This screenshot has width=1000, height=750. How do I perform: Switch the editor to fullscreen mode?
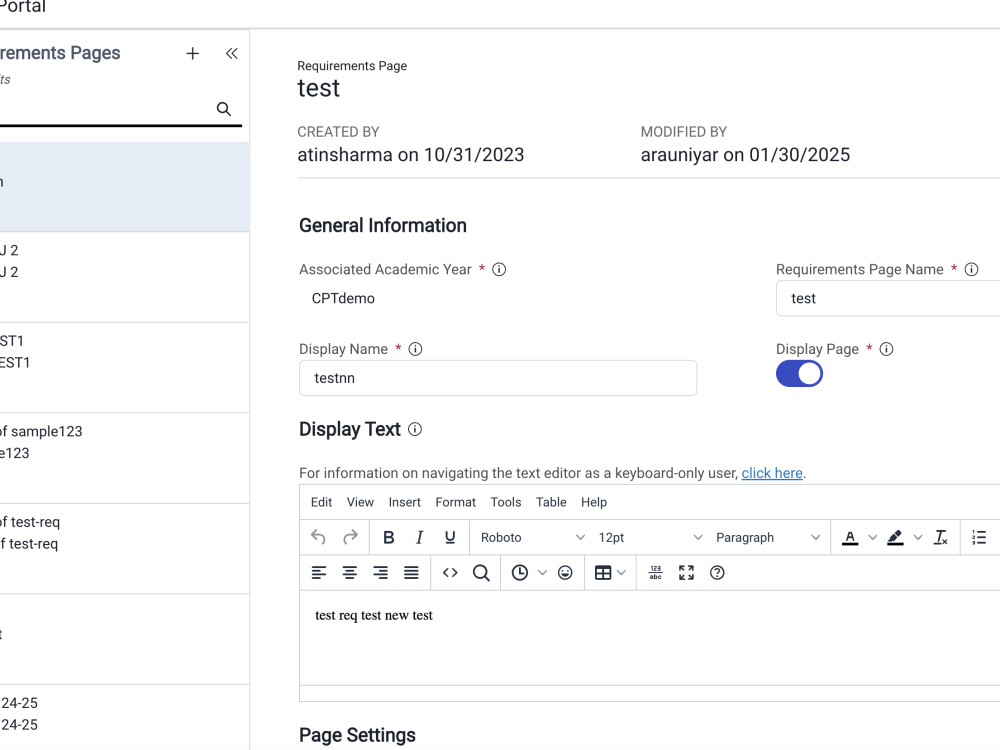pos(686,573)
